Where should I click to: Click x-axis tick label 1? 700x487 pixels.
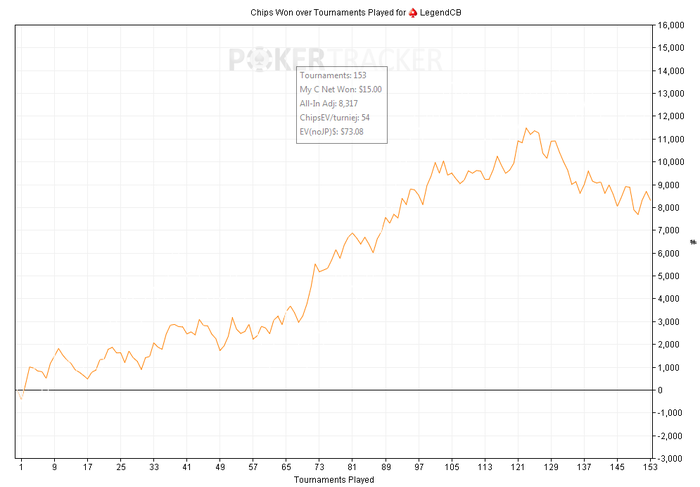(21, 467)
